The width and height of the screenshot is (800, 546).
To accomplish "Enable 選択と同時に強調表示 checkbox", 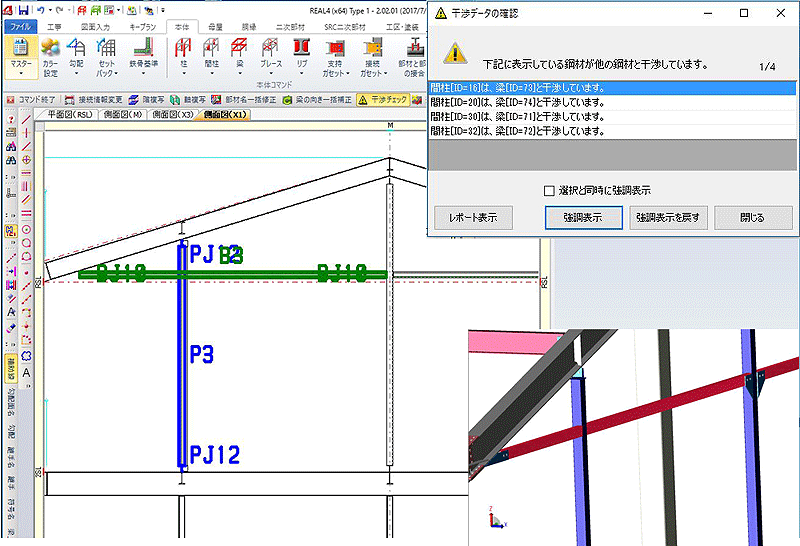I will (x=548, y=190).
